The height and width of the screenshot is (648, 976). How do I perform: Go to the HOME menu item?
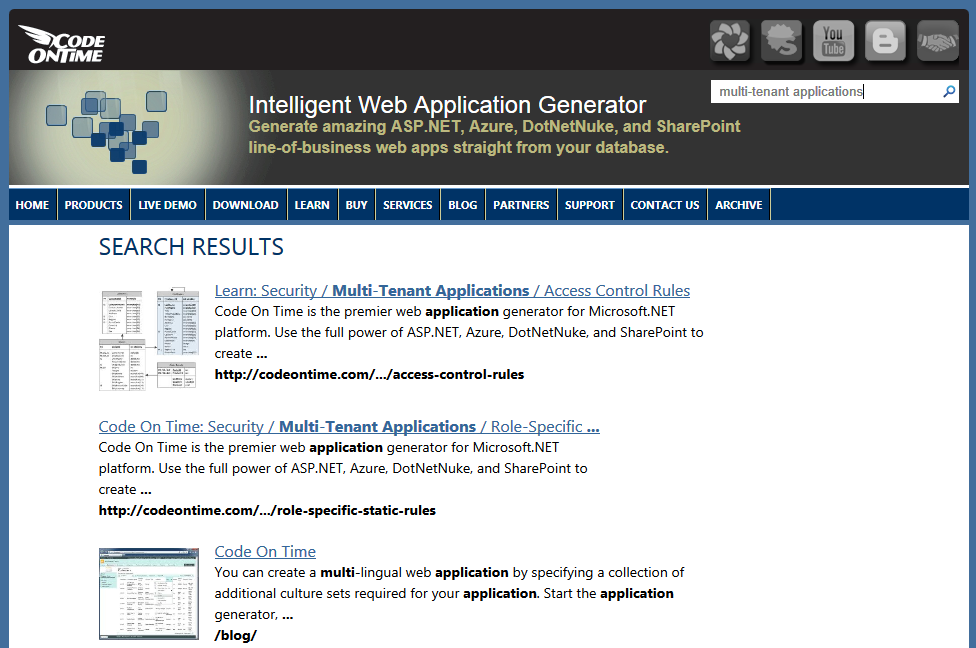[x=32, y=205]
